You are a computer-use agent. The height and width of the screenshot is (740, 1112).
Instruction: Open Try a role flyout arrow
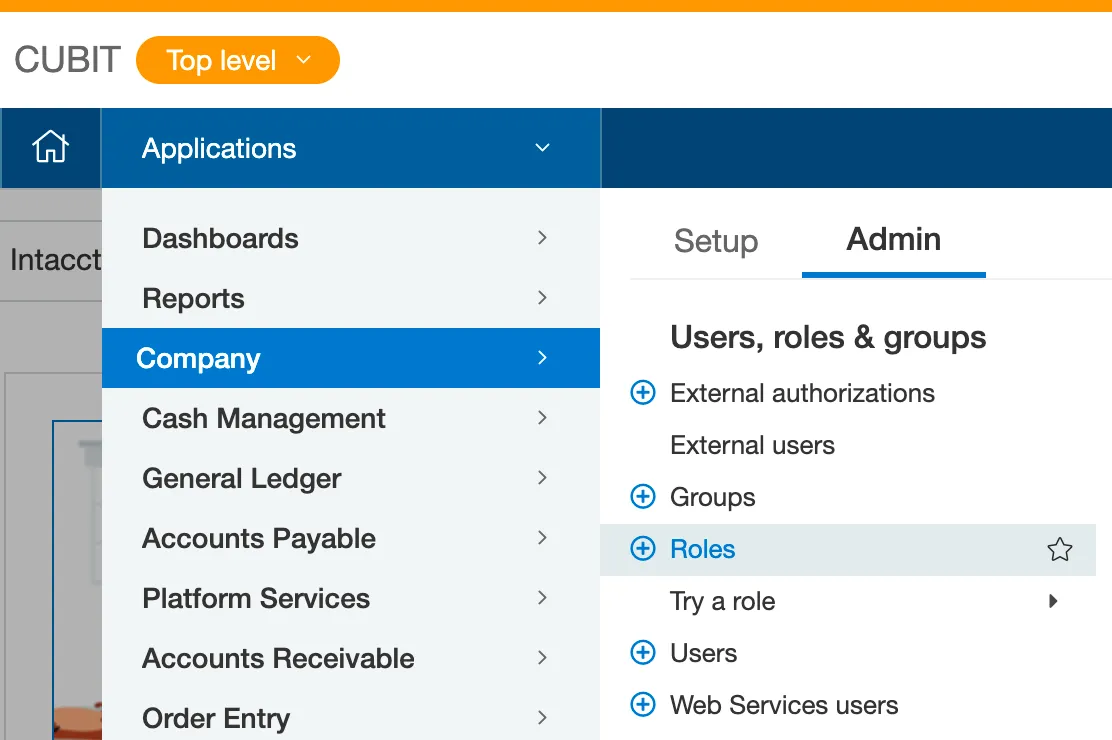pyautogui.click(x=1053, y=601)
